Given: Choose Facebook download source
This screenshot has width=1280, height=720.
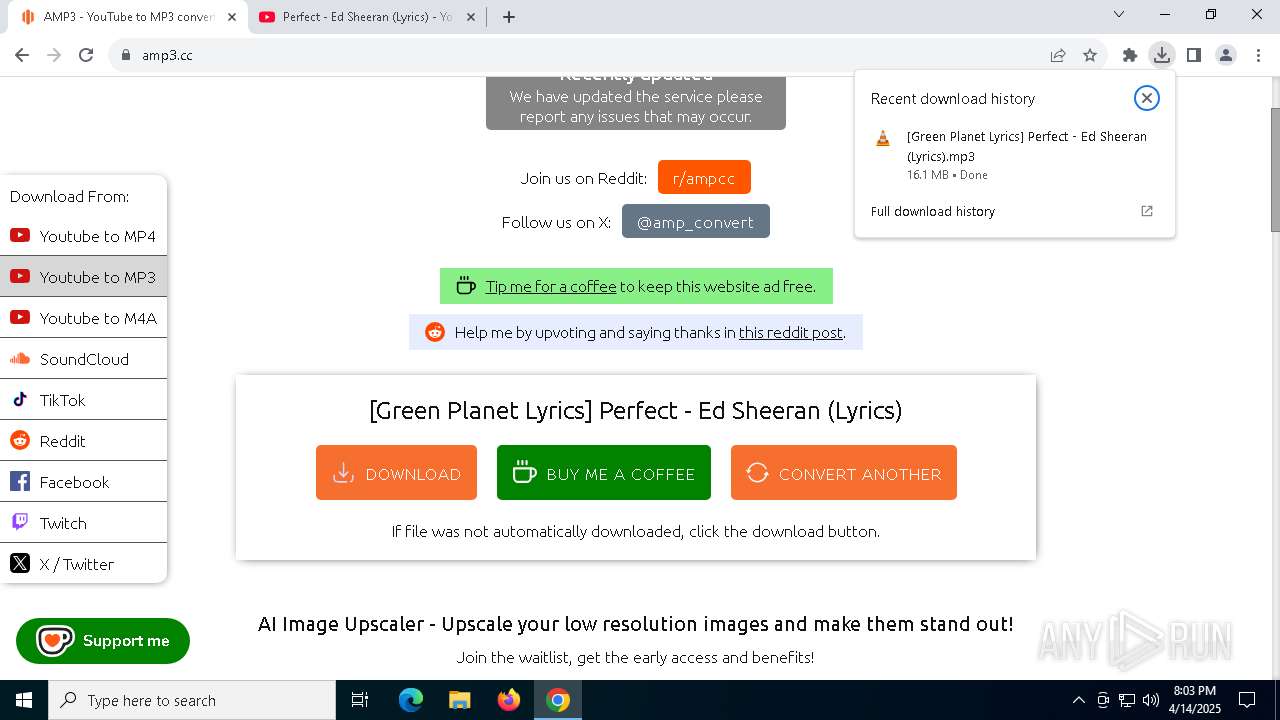Looking at the screenshot, I should click(x=83, y=482).
